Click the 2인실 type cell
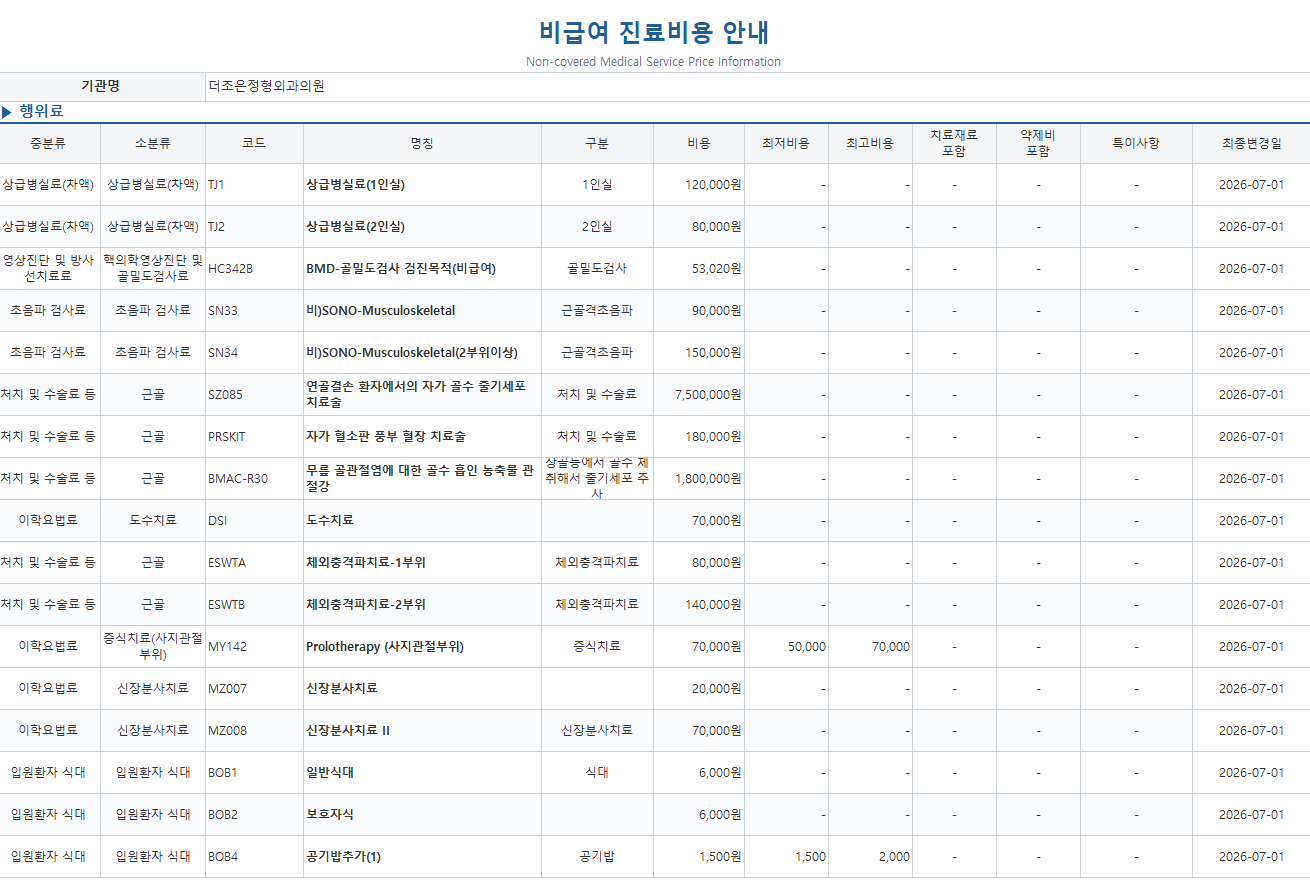 point(597,227)
